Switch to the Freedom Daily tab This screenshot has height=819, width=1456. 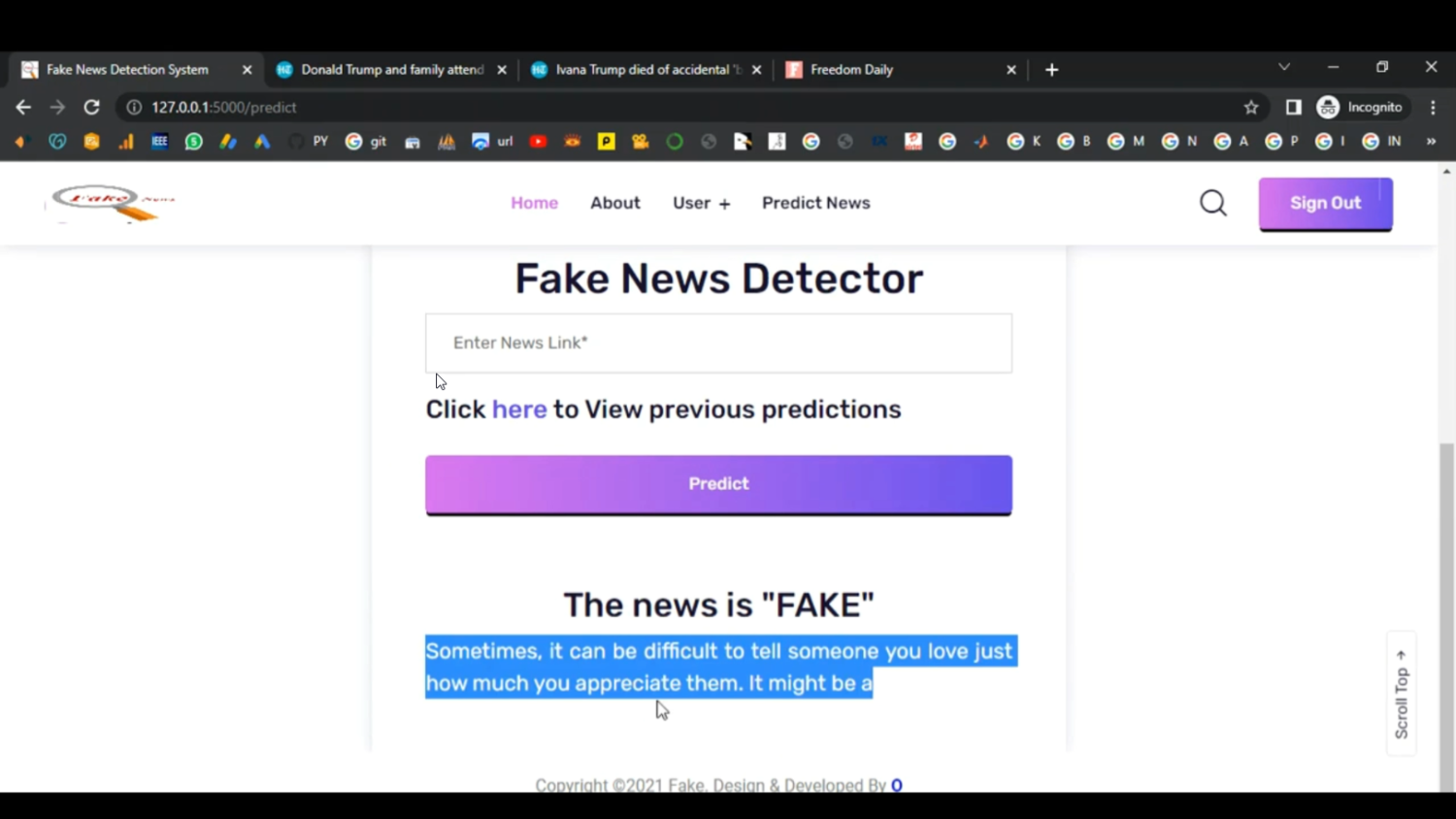tap(851, 69)
